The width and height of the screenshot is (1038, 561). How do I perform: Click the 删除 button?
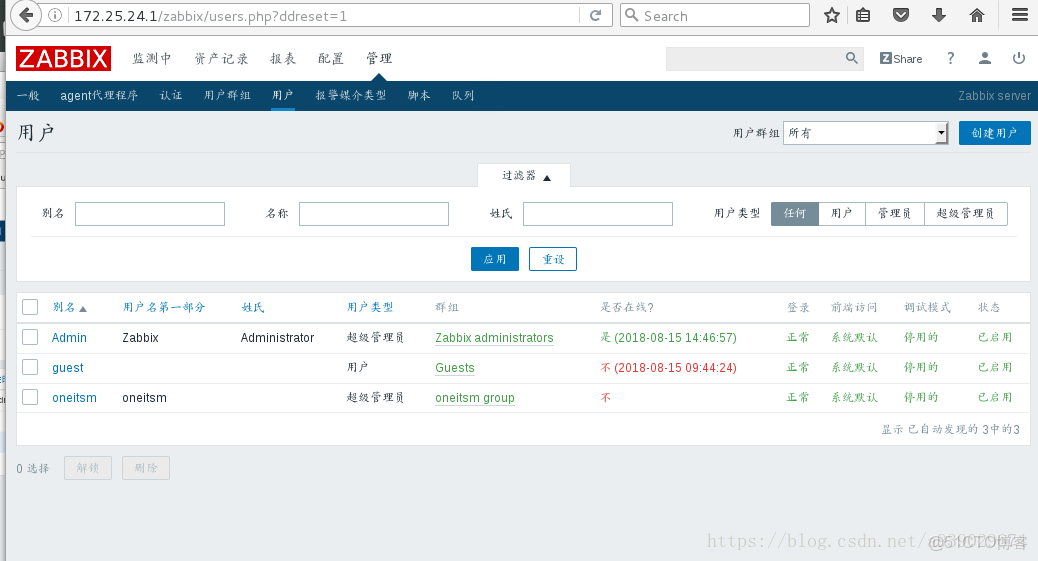click(146, 468)
